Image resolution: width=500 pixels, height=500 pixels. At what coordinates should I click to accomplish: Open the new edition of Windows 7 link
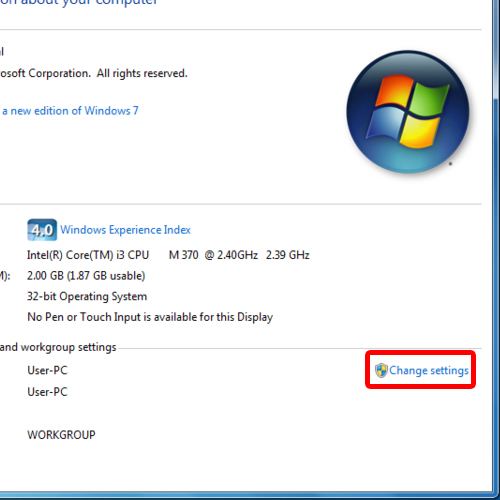pos(70,111)
